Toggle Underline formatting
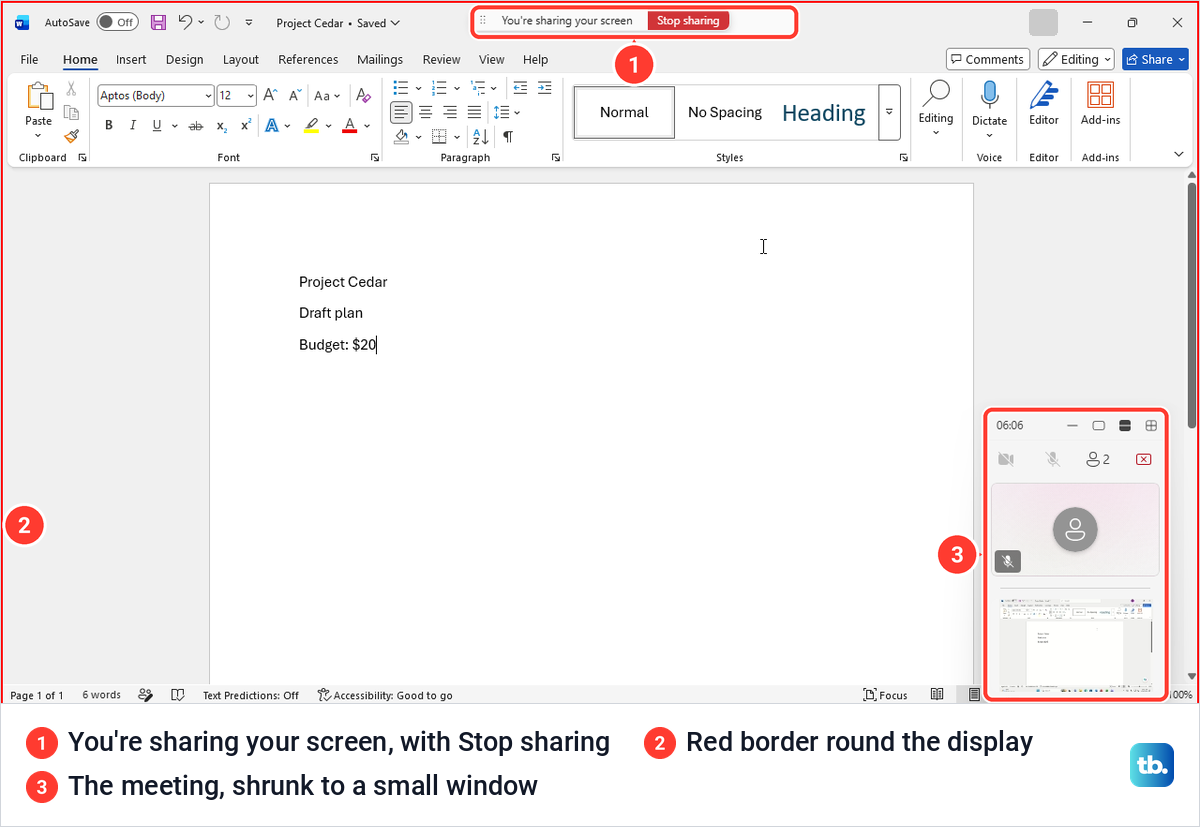 coord(157,126)
